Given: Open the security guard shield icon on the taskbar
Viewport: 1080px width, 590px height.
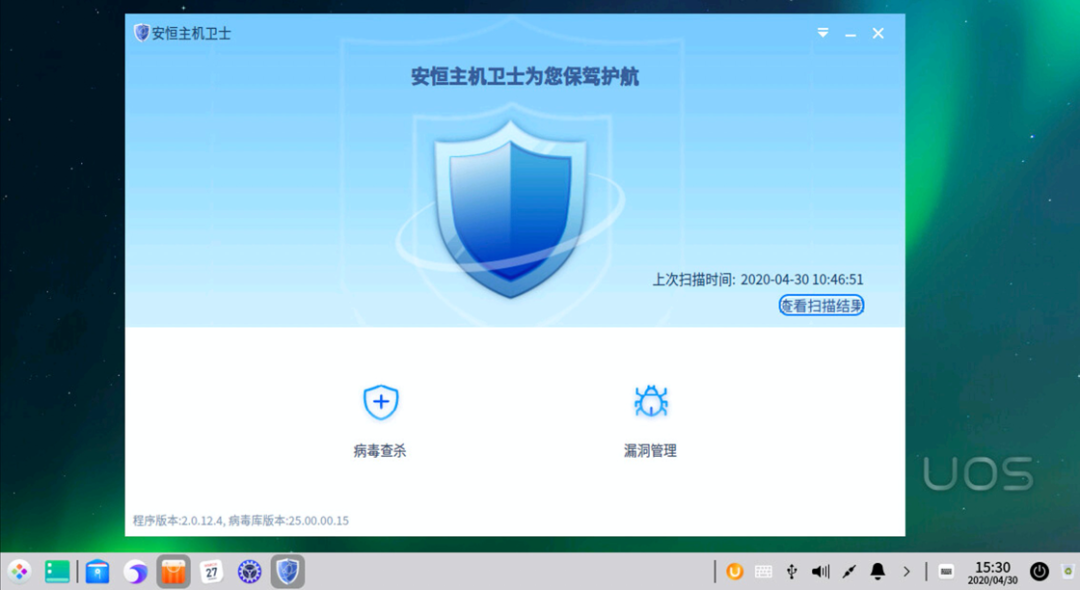Looking at the screenshot, I should tap(287, 571).
